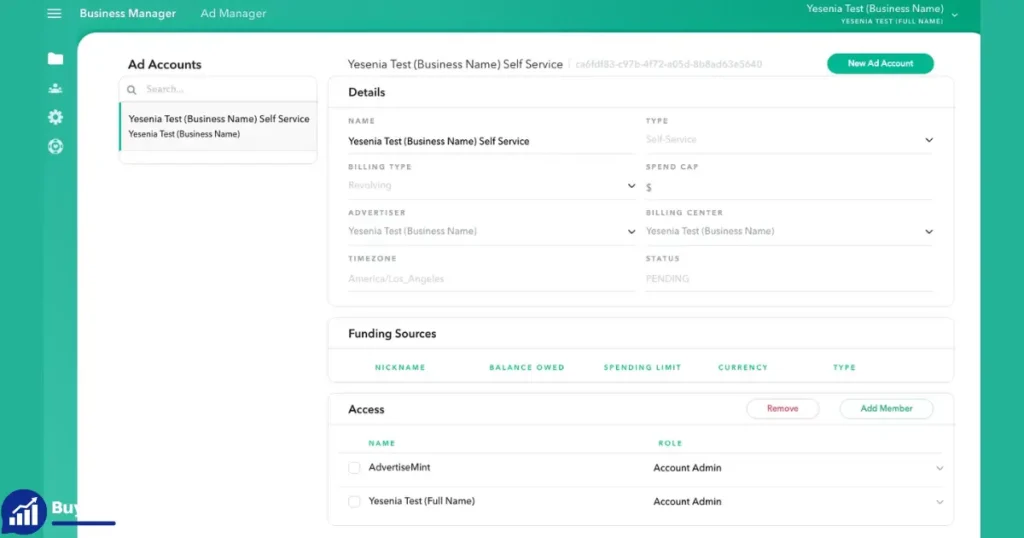Click the NAME column header in Access
The width and height of the screenshot is (1024, 538).
382,443
